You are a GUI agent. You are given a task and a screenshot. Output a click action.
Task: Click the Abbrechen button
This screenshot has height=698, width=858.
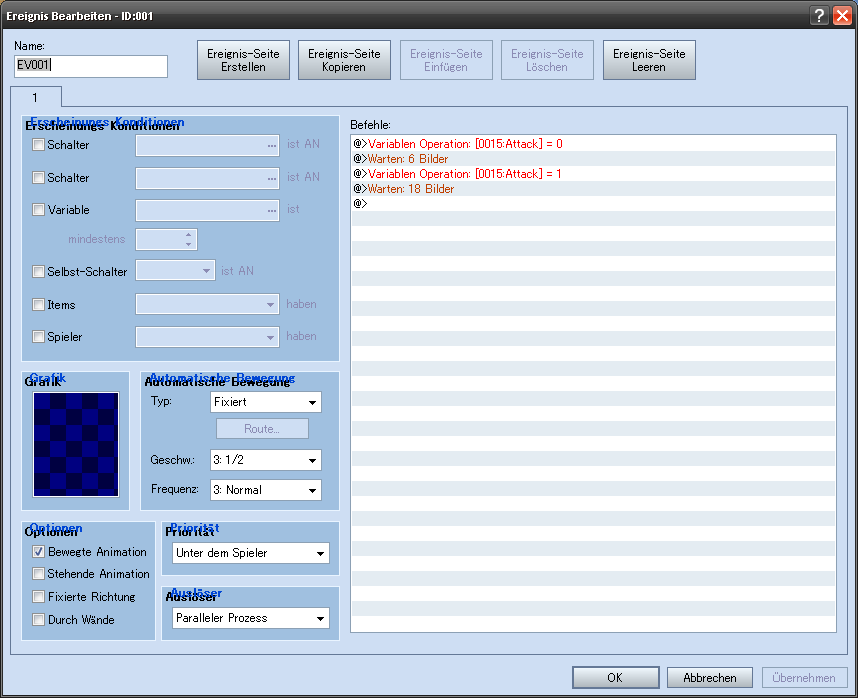pyautogui.click(x=709, y=677)
